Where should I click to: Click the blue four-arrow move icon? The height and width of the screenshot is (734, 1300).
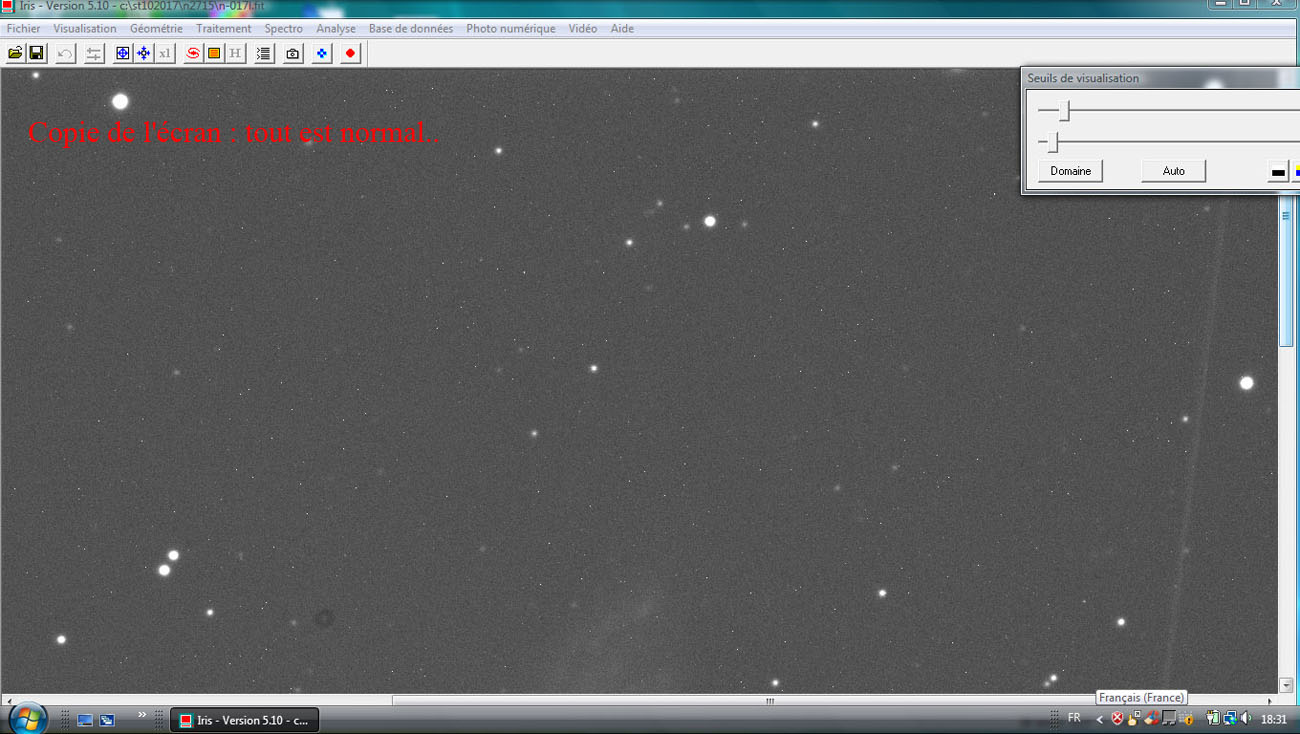[143, 53]
